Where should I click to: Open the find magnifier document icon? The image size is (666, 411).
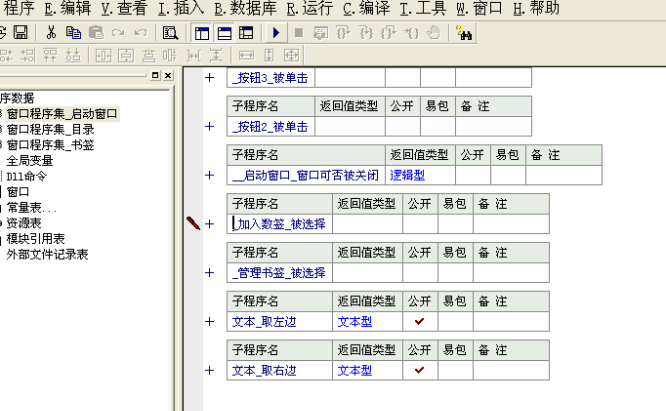(170, 33)
